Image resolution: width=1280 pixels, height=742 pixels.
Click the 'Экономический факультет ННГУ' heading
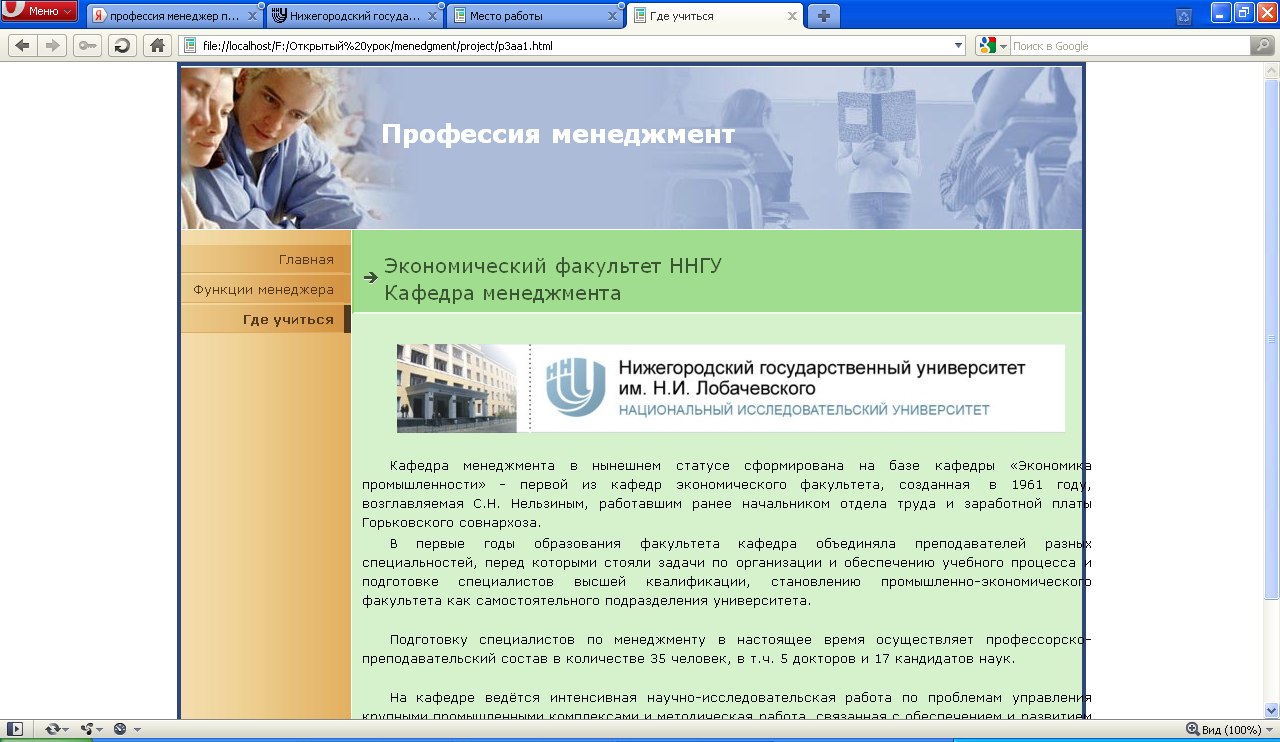tap(553, 266)
